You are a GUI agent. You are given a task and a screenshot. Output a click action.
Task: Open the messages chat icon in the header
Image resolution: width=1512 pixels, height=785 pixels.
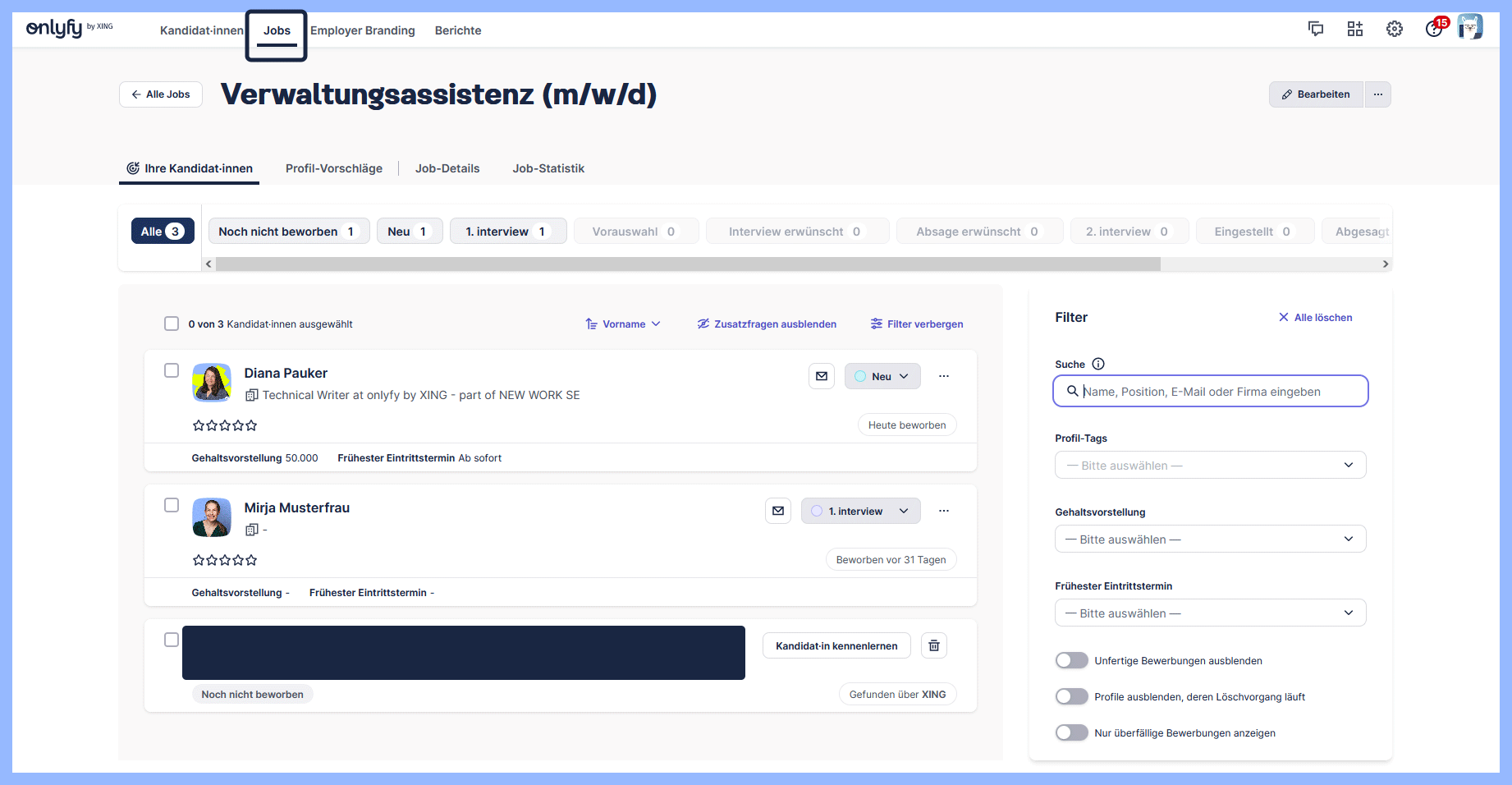[1316, 28]
